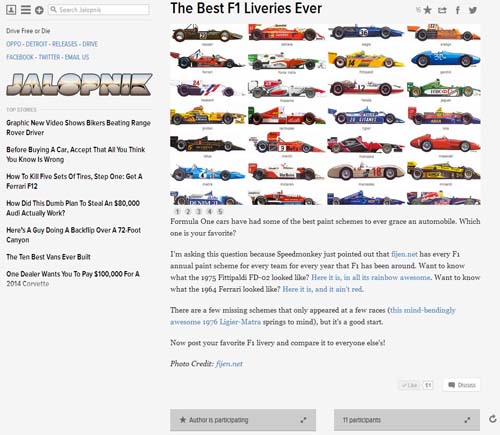This screenshot has width=500, height=435.
Task: Star this article
Action: [x=427, y=10]
